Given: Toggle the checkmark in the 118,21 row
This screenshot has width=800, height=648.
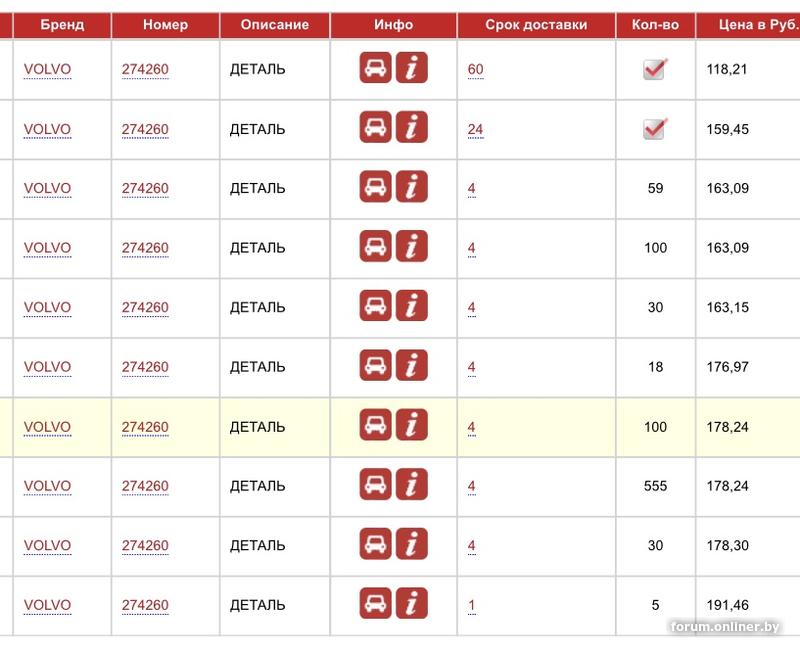Looking at the screenshot, I should pyautogui.click(x=655, y=69).
